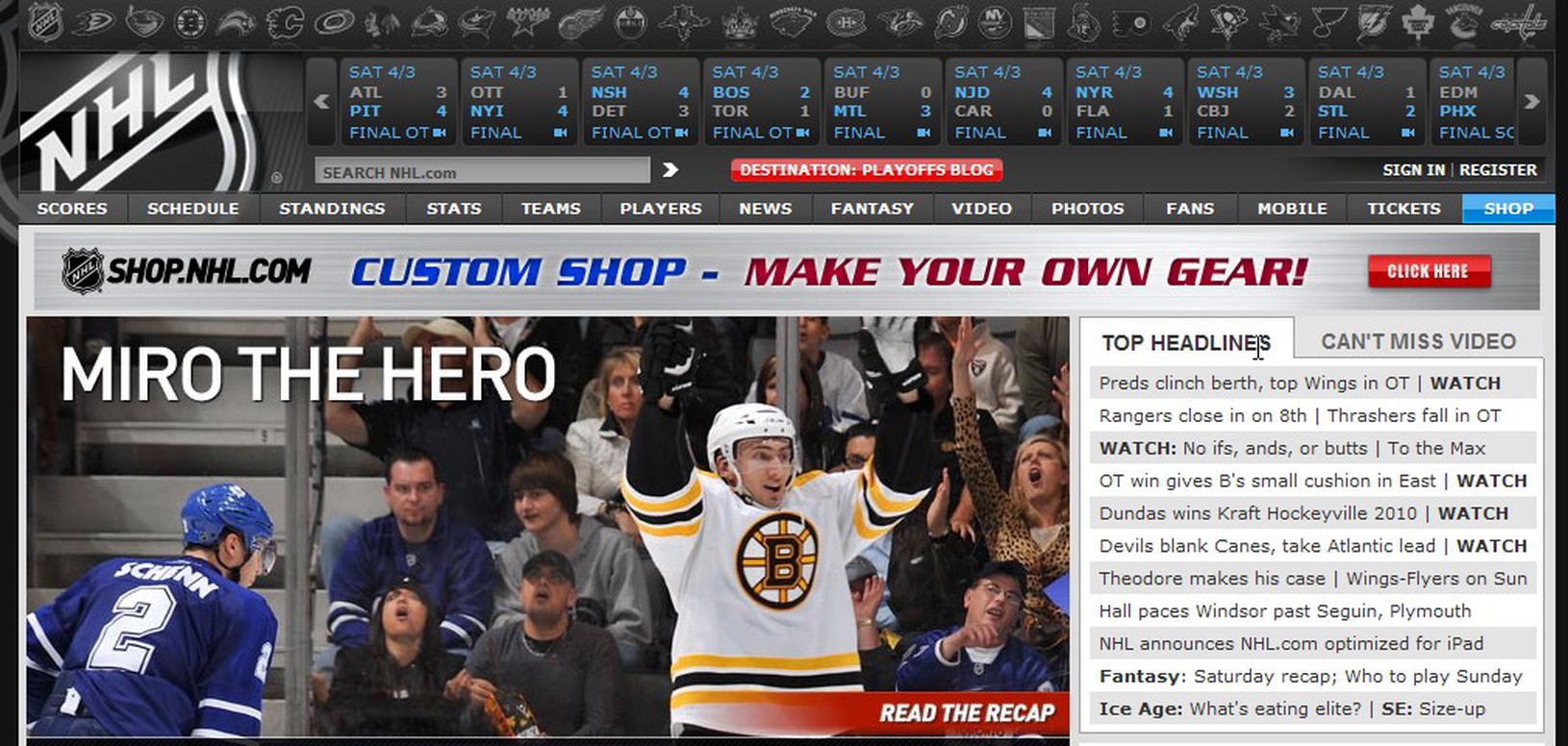The height and width of the screenshot is (746, 1568).
Task: Select the Florida Panthers logo
Action: point(683,21)
